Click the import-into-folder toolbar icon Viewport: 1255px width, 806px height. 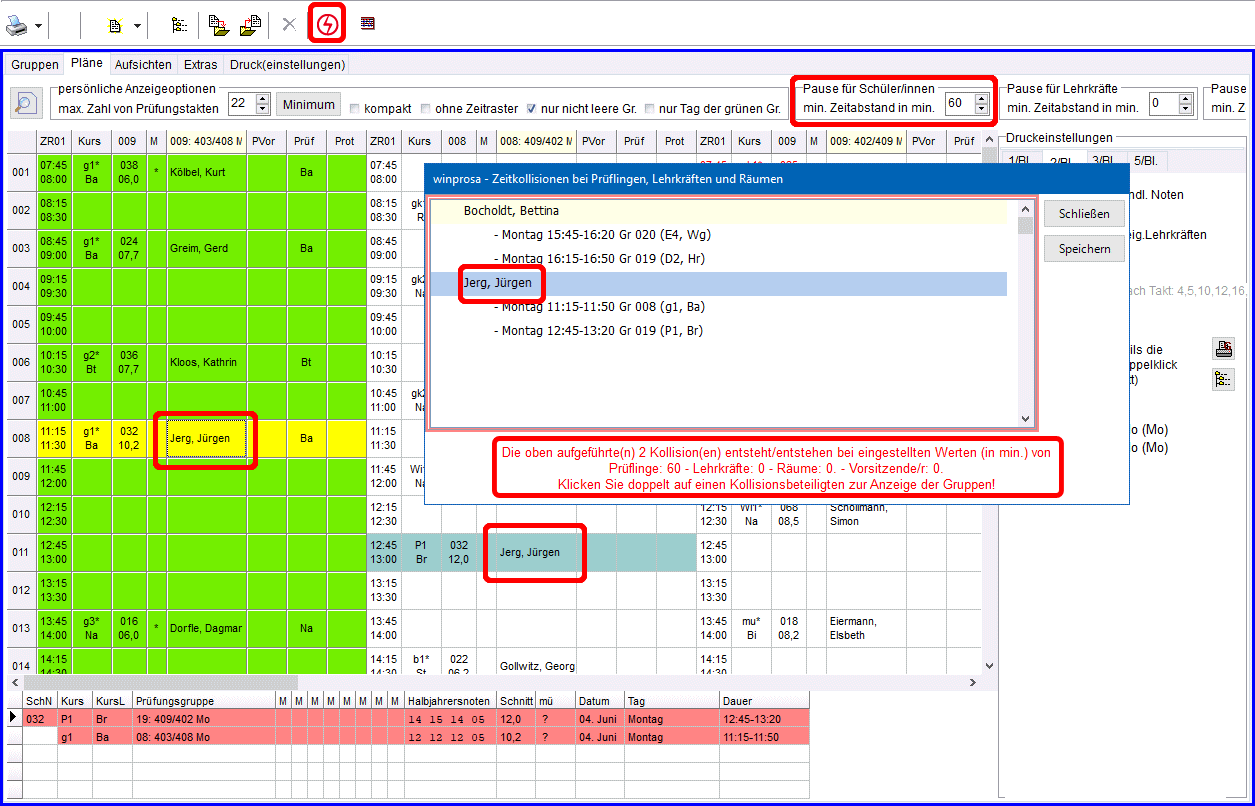click(219, 25)
